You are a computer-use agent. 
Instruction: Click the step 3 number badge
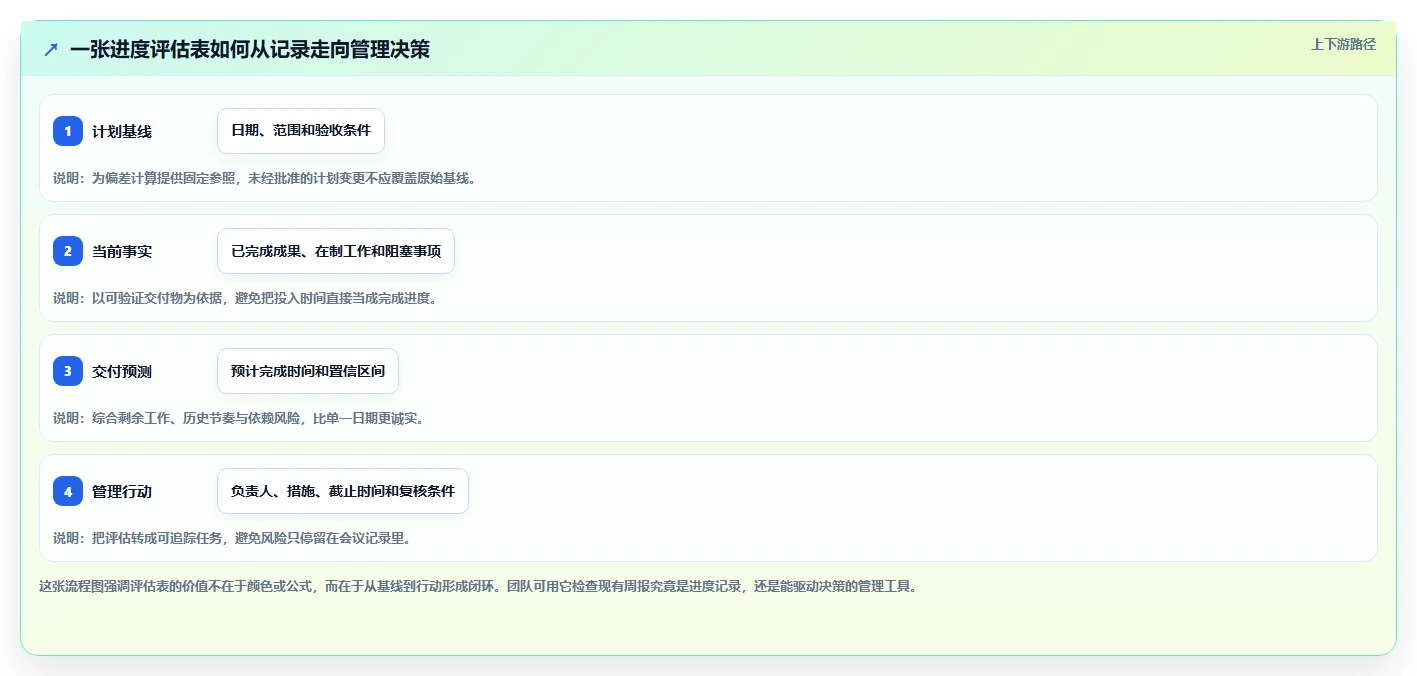(68, 371)
